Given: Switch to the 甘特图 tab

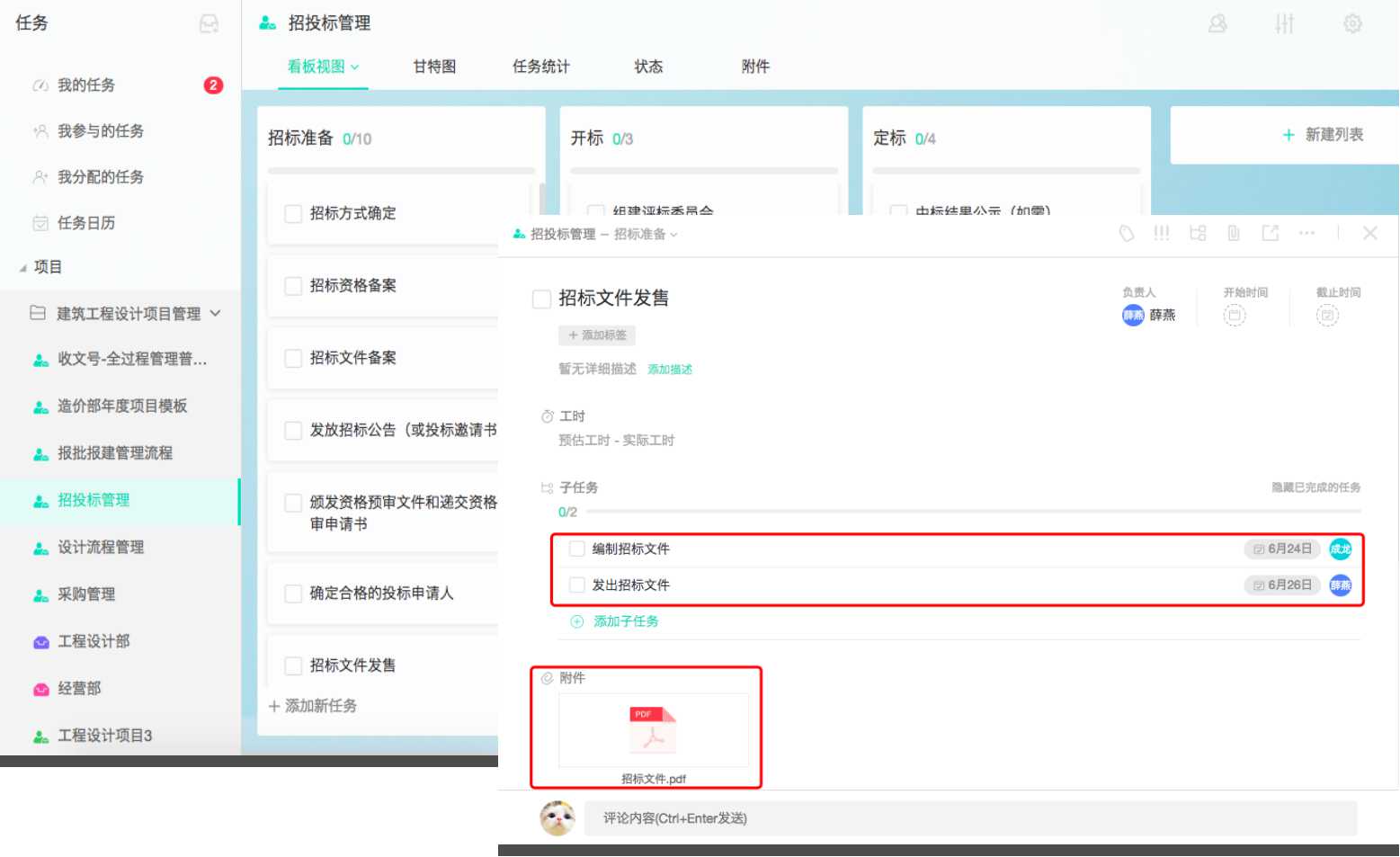Looking at the screenshot, I should [x=433, y=66].
